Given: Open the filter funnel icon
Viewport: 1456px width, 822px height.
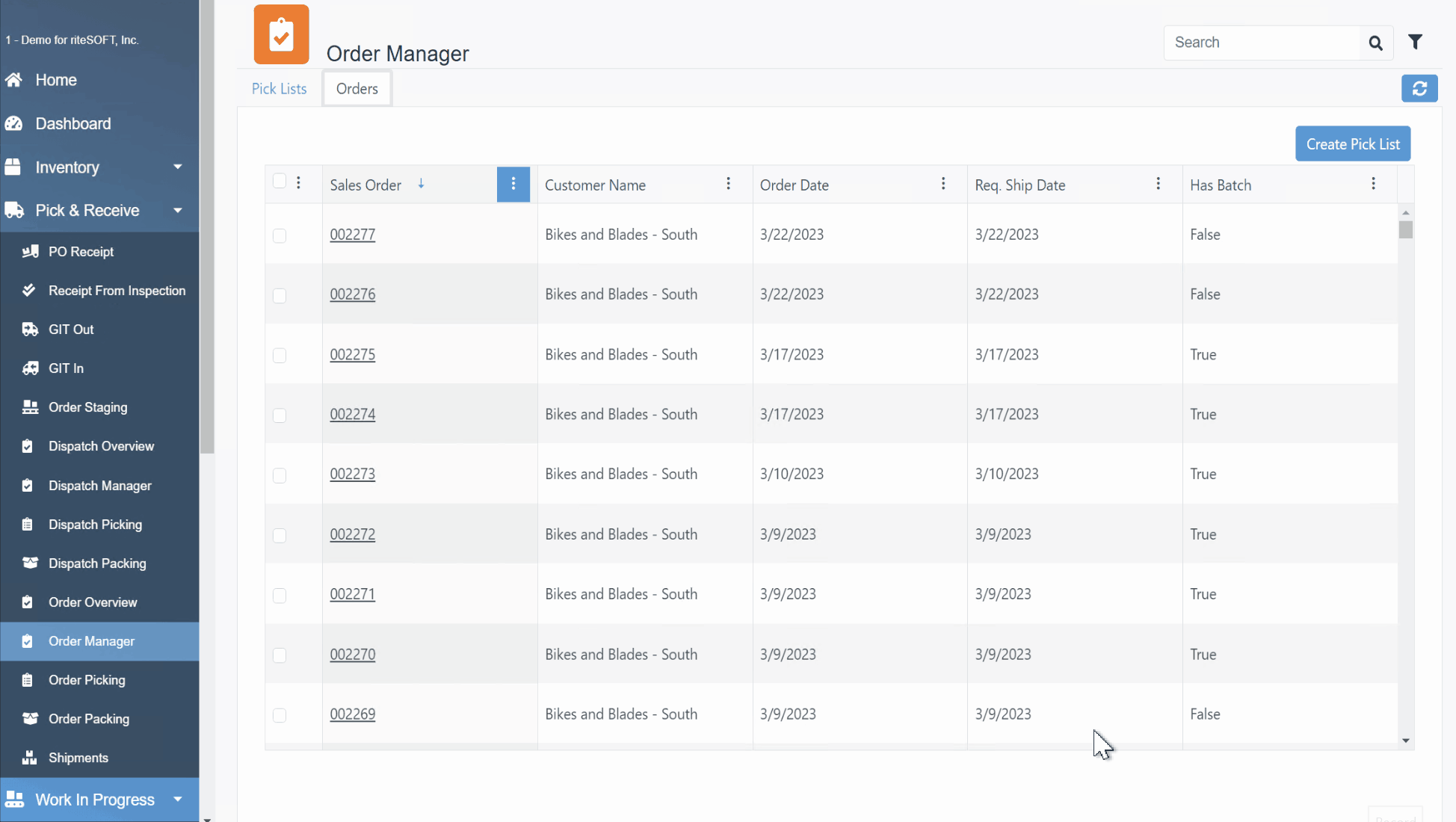Looking at the screenshot, I should coord(1415,42).
